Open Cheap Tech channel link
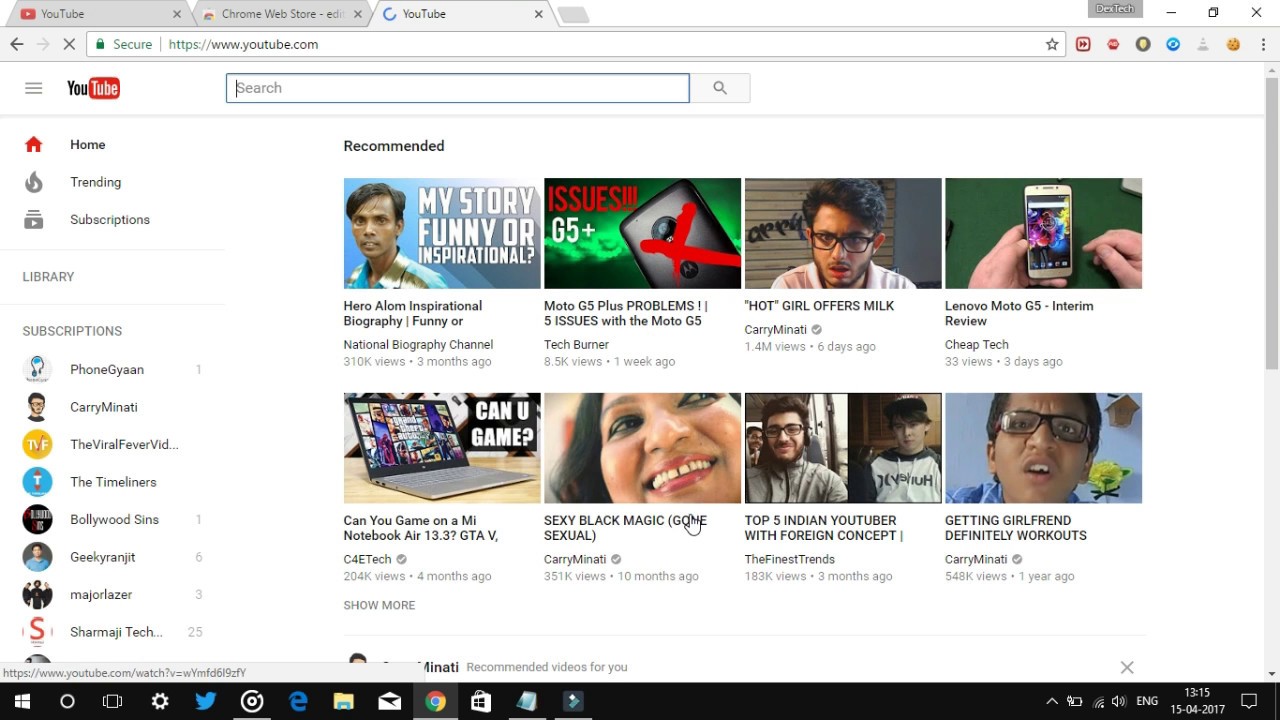The height and width of the screenshot is (720, 1280). tap(976, 344)
